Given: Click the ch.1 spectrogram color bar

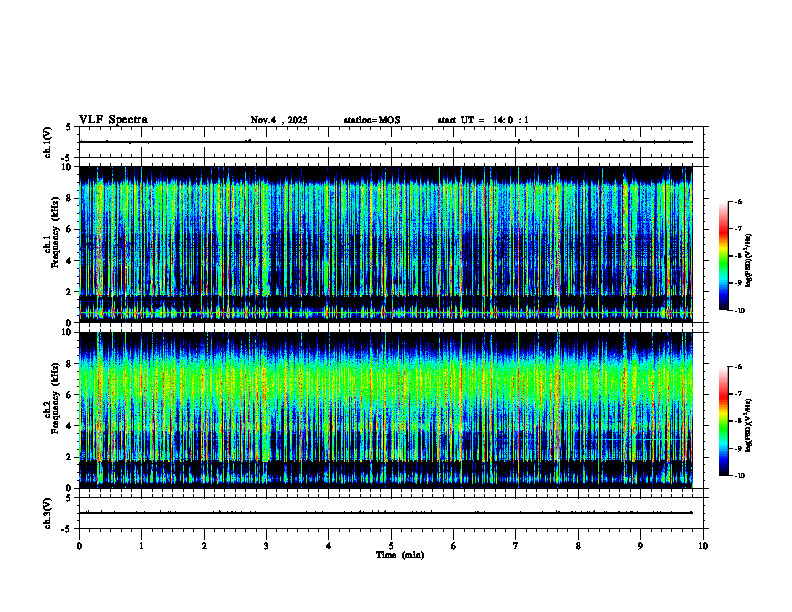Looking at the screenshot, I should (x=723, y=256).
